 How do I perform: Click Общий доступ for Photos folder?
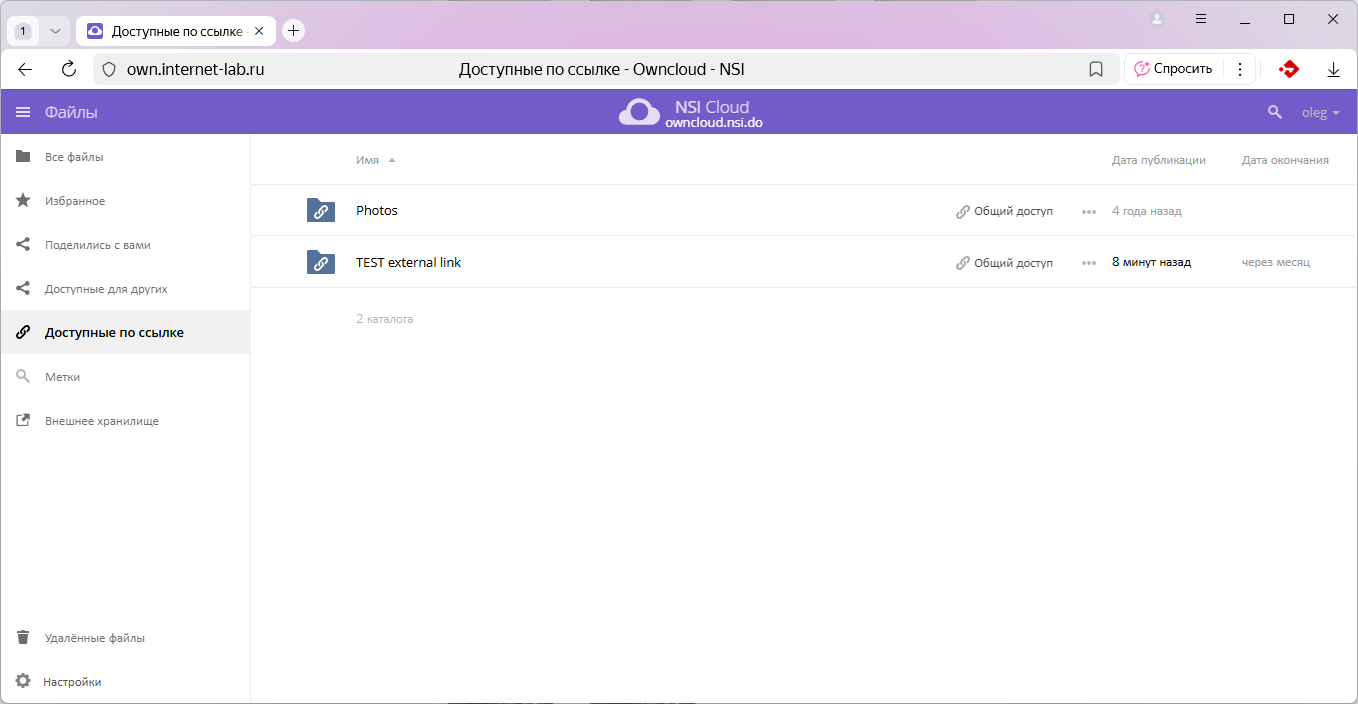[x=1004, y=211]
